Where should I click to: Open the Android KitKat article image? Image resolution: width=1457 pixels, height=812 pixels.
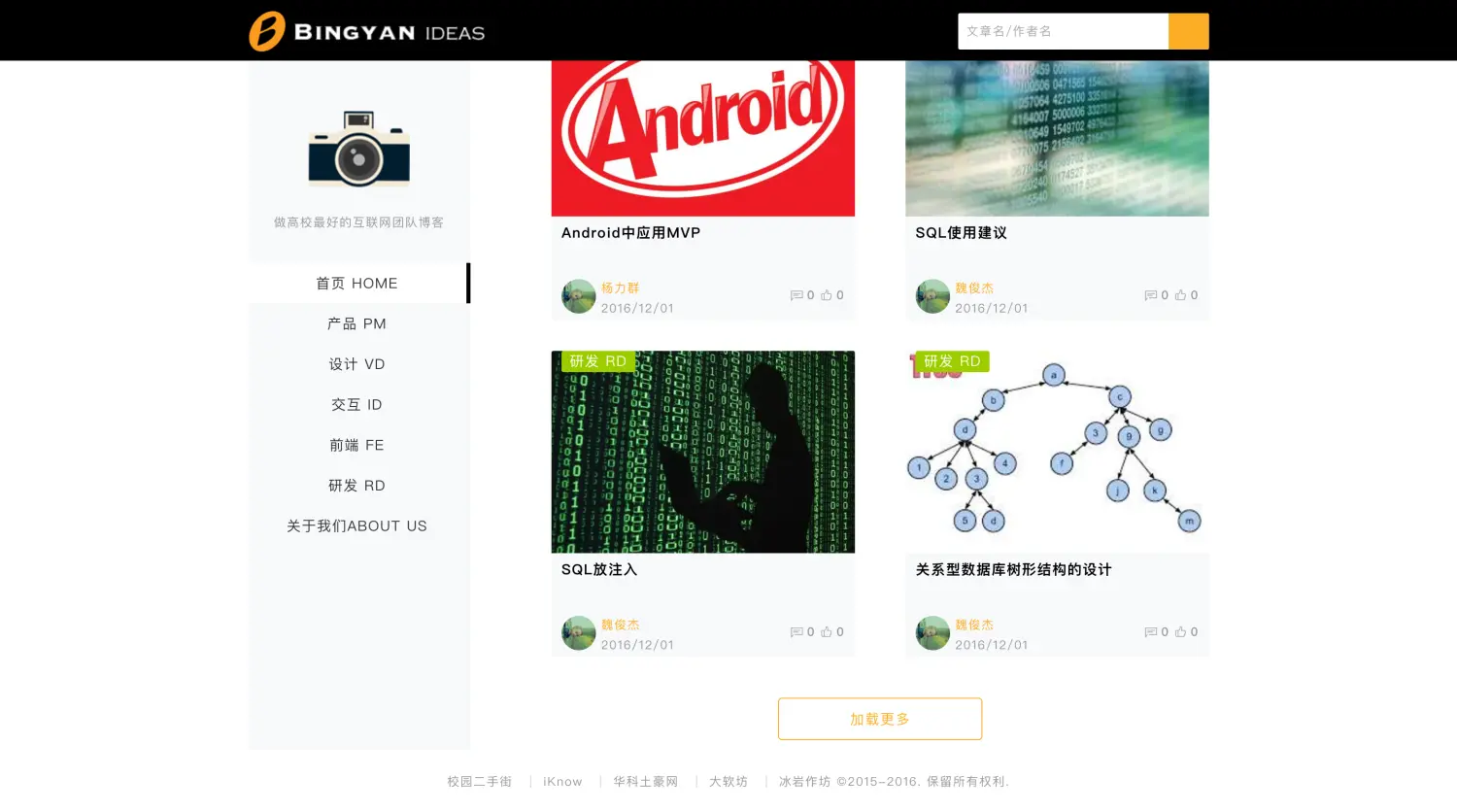pos(702,138)
